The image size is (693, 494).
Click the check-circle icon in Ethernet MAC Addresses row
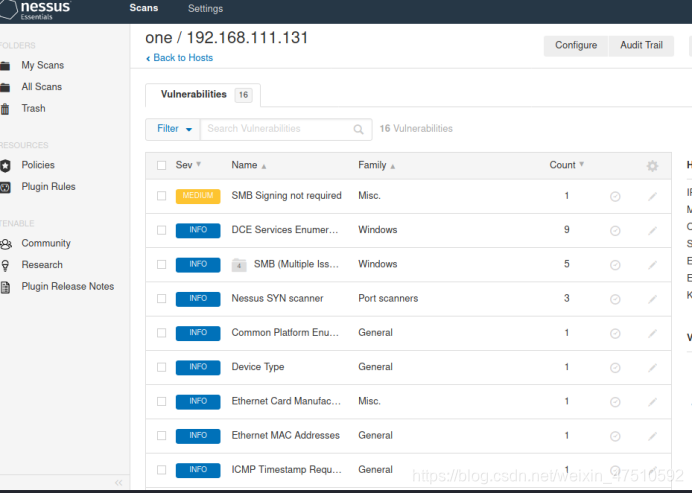(615, 436)
